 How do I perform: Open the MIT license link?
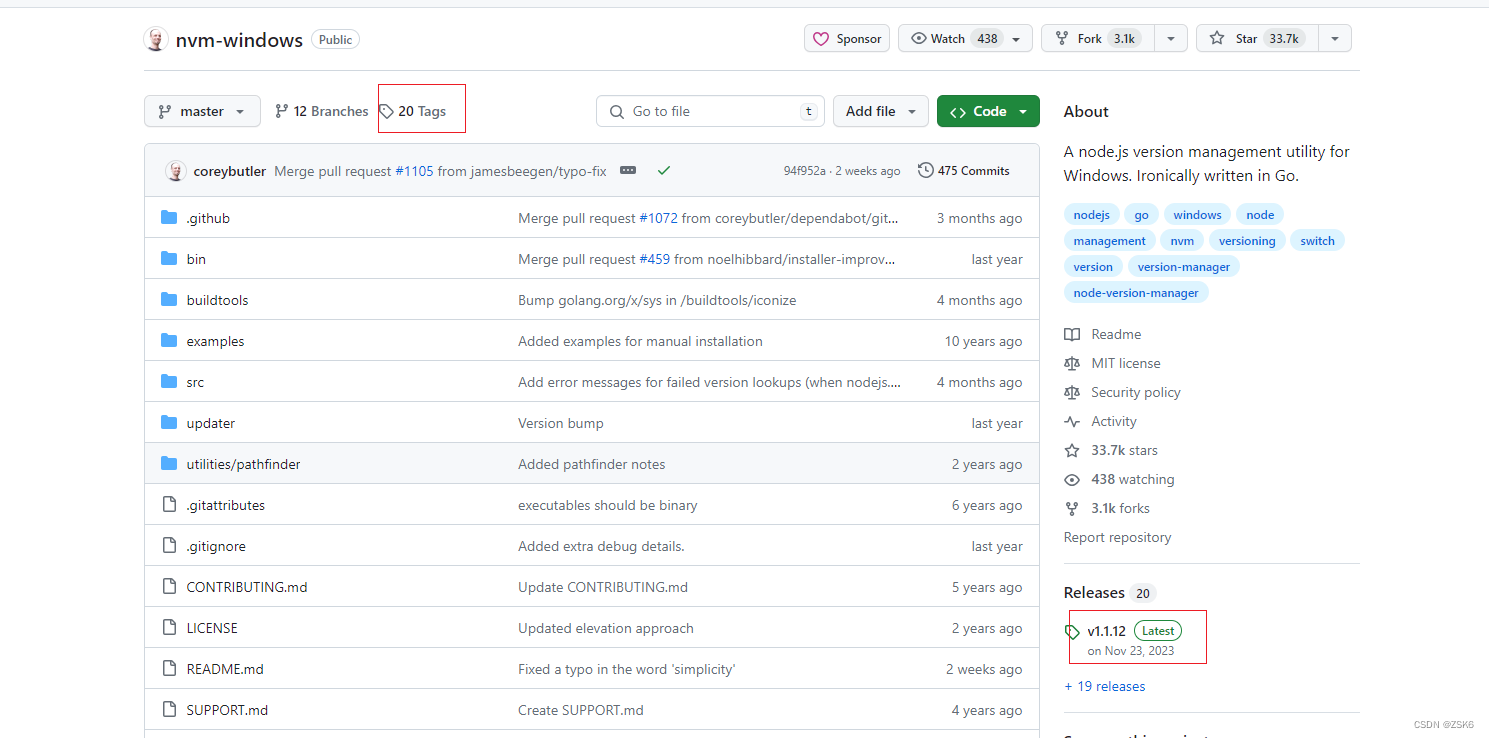click(x=1113, y=363)
